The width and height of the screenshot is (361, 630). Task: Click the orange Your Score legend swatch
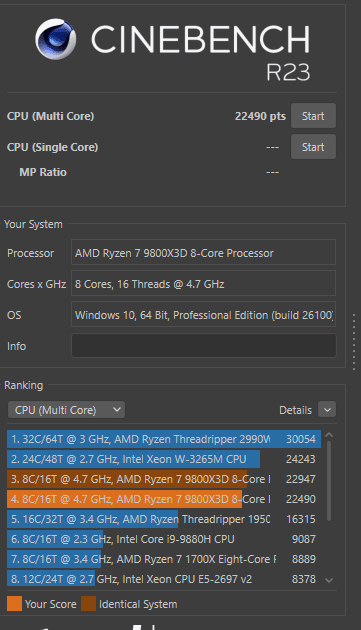(x=14, y=604)
